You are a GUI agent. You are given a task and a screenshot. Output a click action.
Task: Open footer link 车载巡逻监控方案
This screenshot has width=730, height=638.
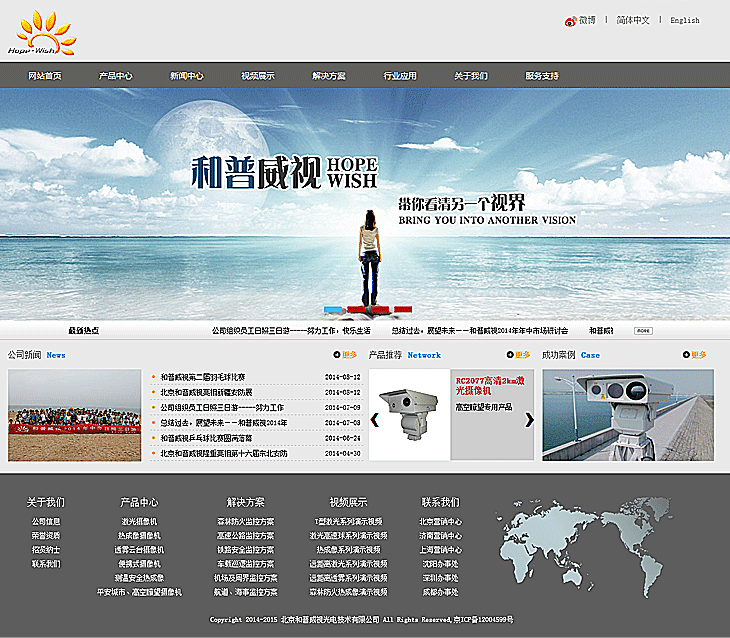click(245, 563)
